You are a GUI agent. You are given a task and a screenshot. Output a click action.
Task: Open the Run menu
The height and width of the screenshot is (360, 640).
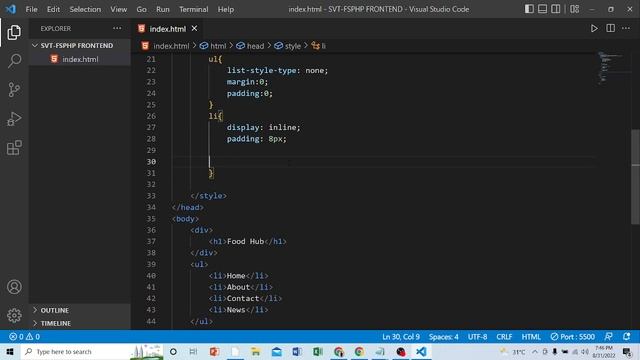coord(162,9)
